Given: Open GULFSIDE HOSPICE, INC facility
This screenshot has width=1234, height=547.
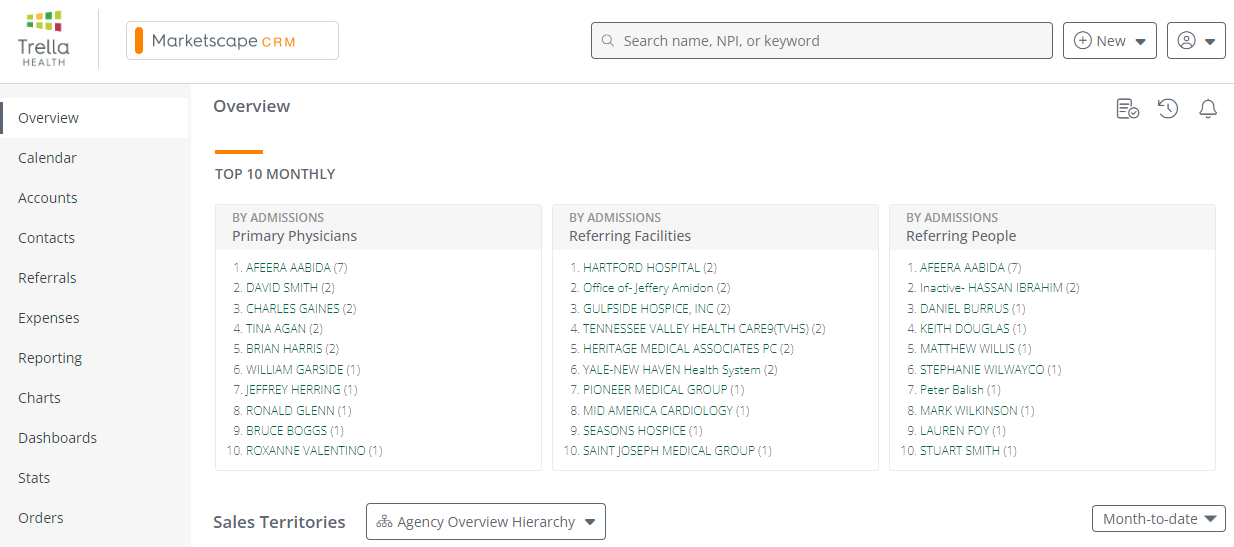Looking at the screenshot, I should [x=648, y=309].
